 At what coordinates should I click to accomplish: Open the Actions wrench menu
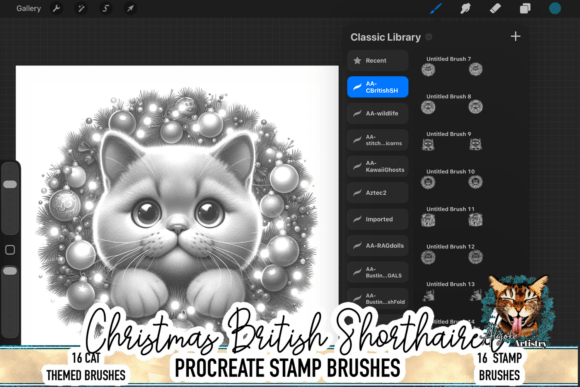click(x=56, y=8)
